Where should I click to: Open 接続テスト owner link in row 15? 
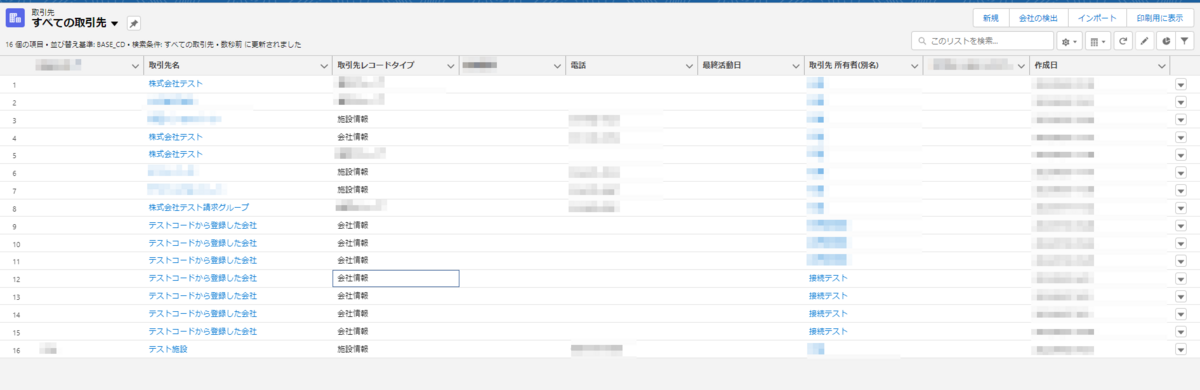click(828, 332)
